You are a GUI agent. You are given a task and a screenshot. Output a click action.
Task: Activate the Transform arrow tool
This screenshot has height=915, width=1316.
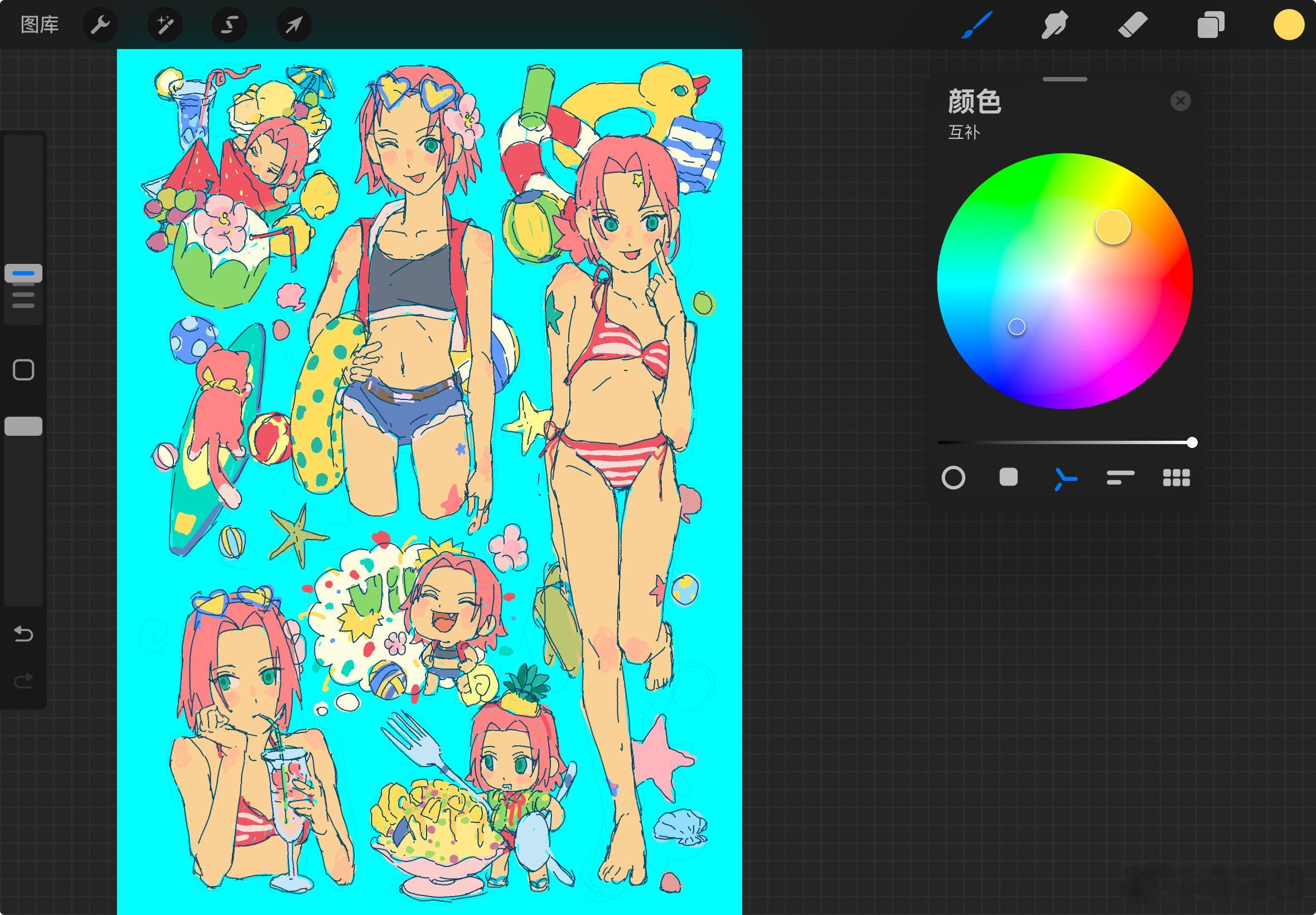coord(294,25)
